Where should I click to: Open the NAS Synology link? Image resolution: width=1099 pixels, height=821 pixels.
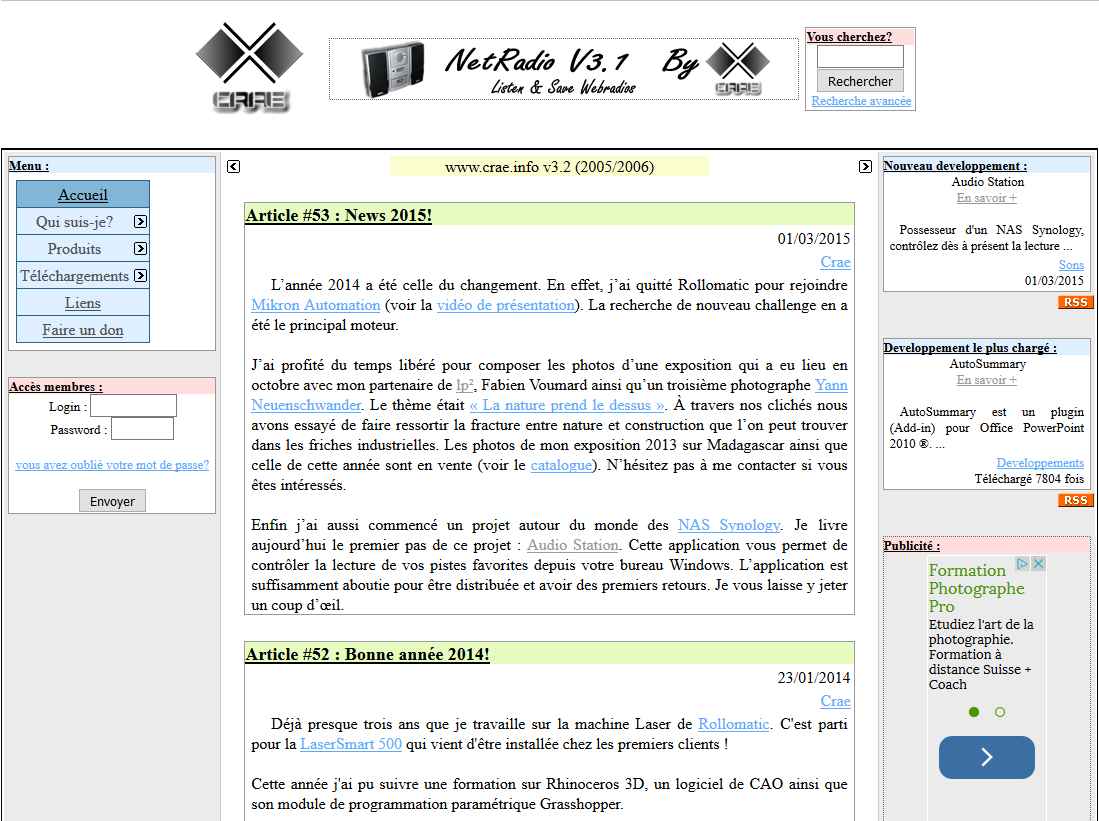(729, 525)
